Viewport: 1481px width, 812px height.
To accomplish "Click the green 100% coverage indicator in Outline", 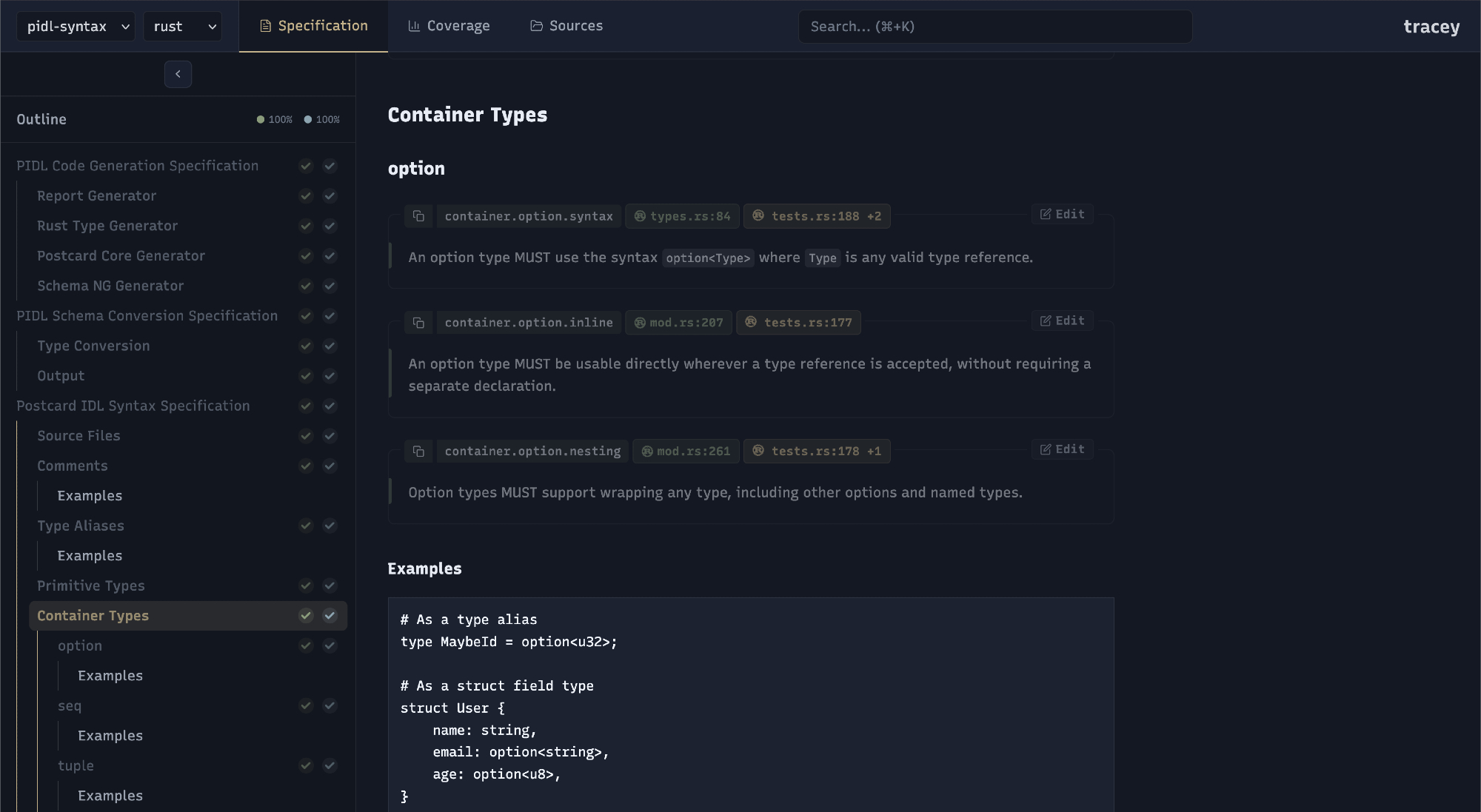I will (x=275, y=120).
